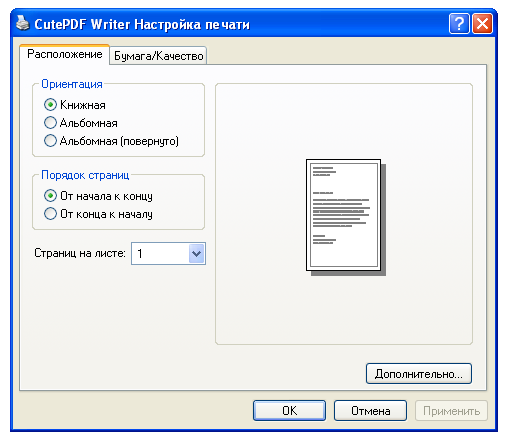Image resolution: width=514 pixels, height=443 pixels.
Task: Select От начала к концу page order
Action: [x=50, y=196]
